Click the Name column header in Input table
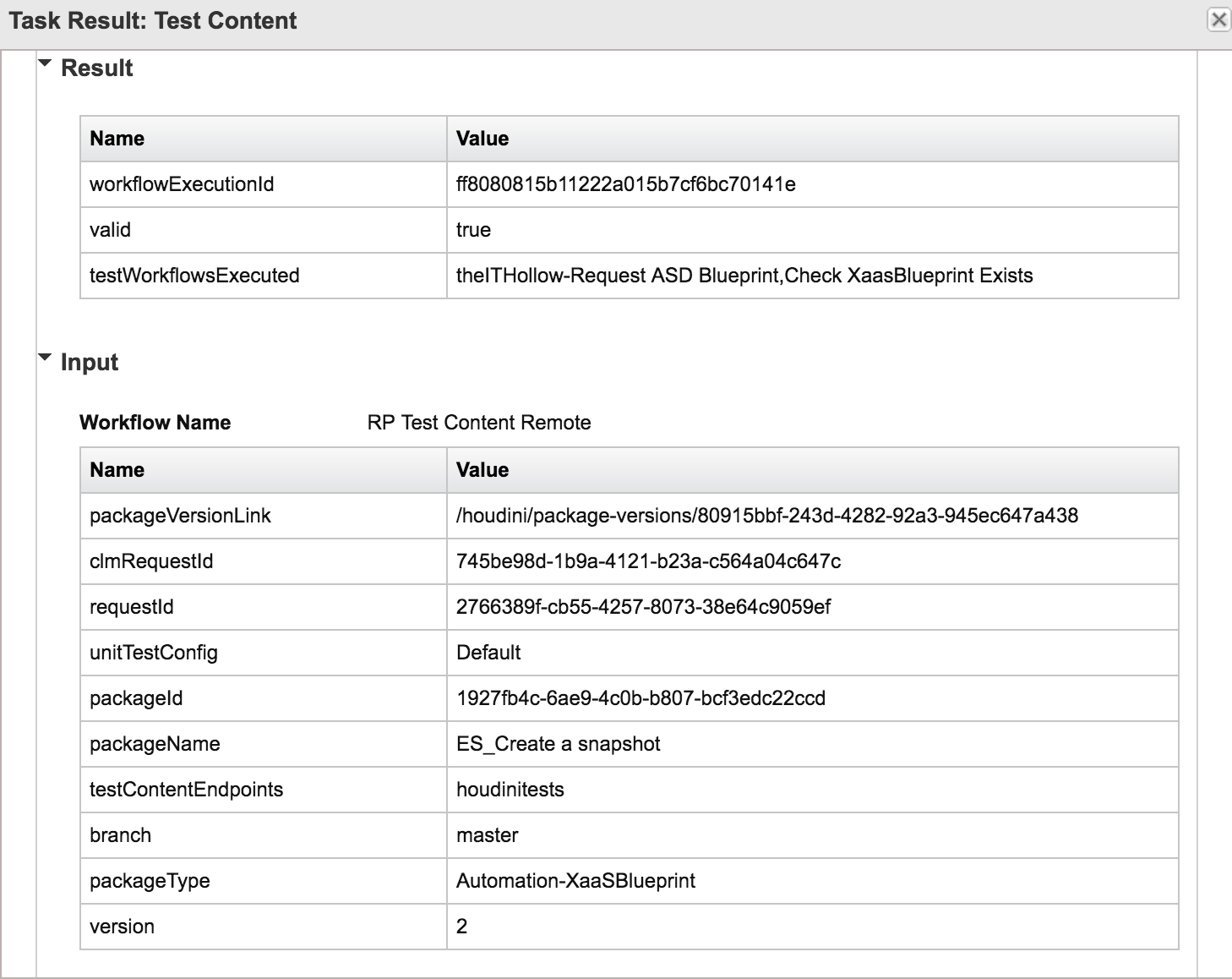Image resolution: width=1232 pixels, height=979 pixels. pyautogui.click(x=117, y=470)
